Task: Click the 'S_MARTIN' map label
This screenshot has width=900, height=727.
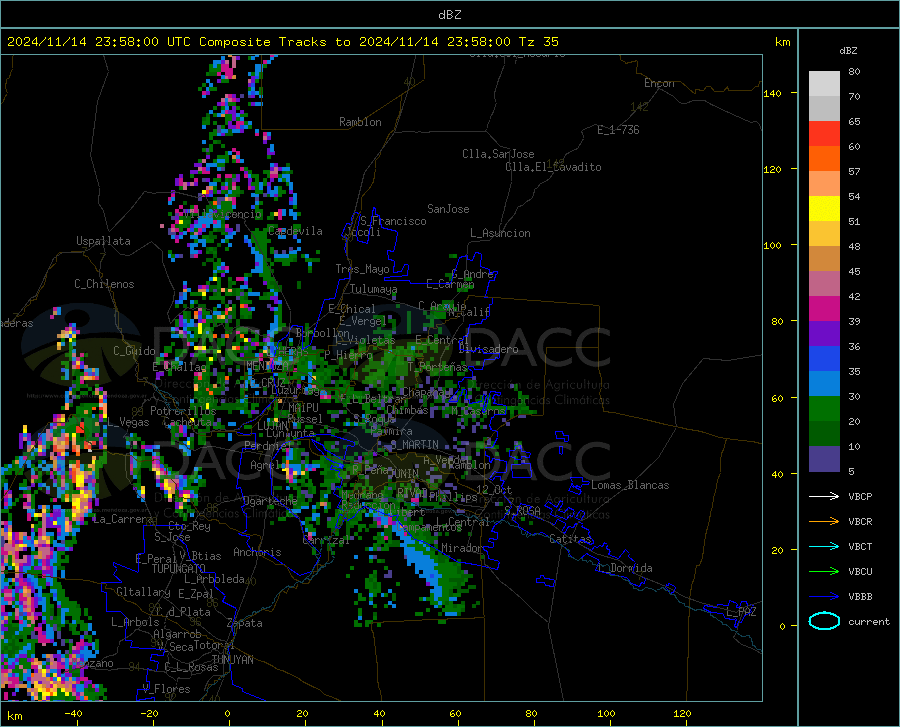Action: coord(414,445)
